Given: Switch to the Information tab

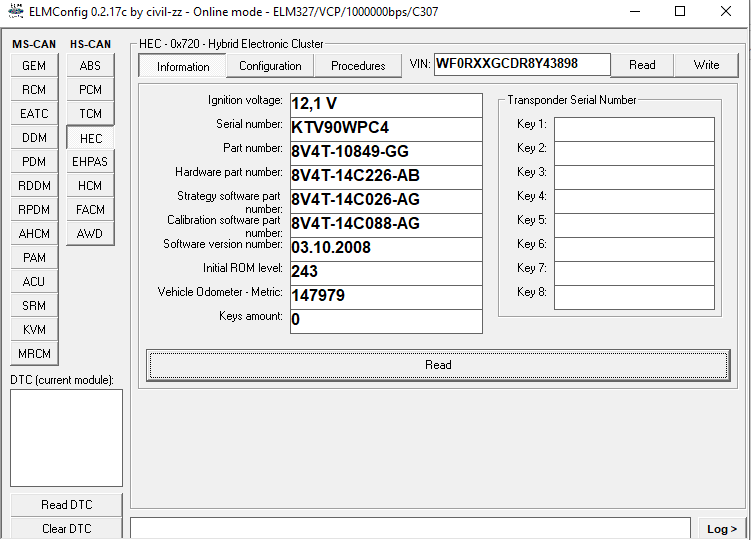Looking at the screenshot, I should coord(183,66).
